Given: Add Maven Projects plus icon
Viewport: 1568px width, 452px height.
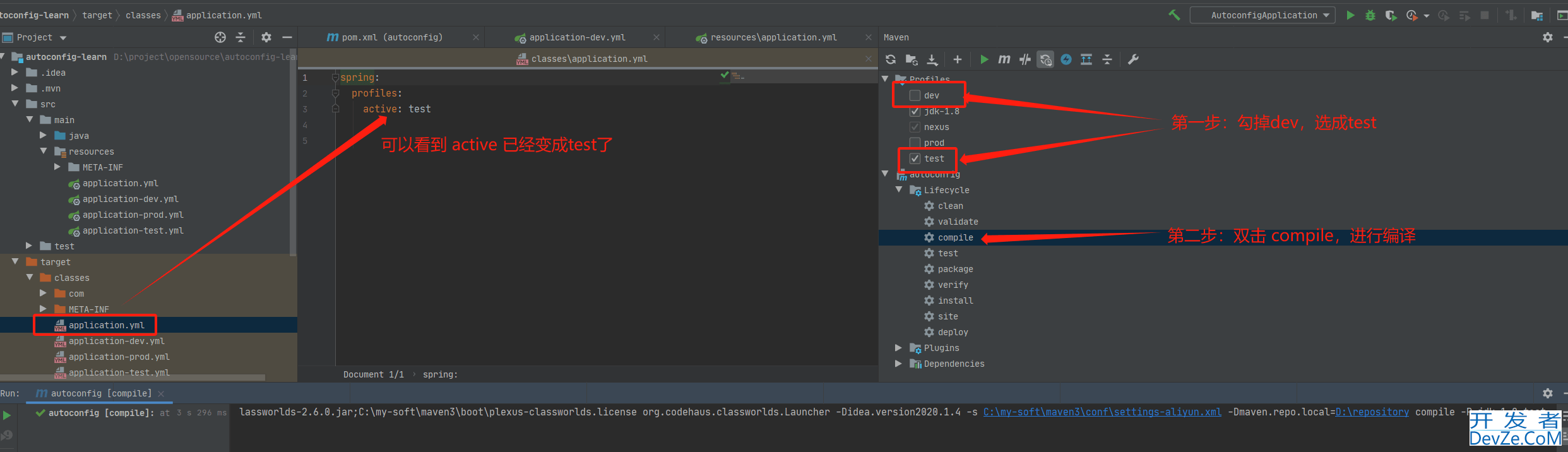Looking at the screenshot, I should pyautogui.click(x=958, y=59).
